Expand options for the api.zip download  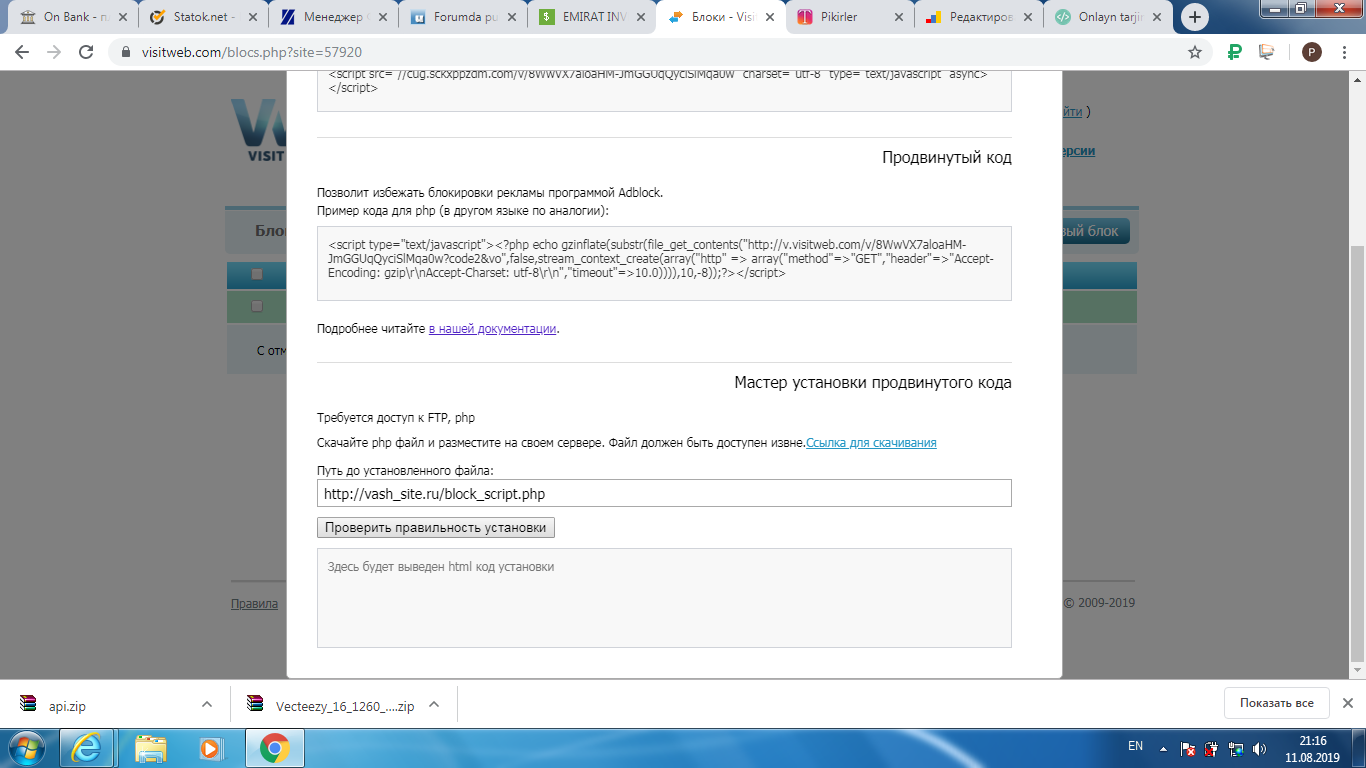(207, 704)
